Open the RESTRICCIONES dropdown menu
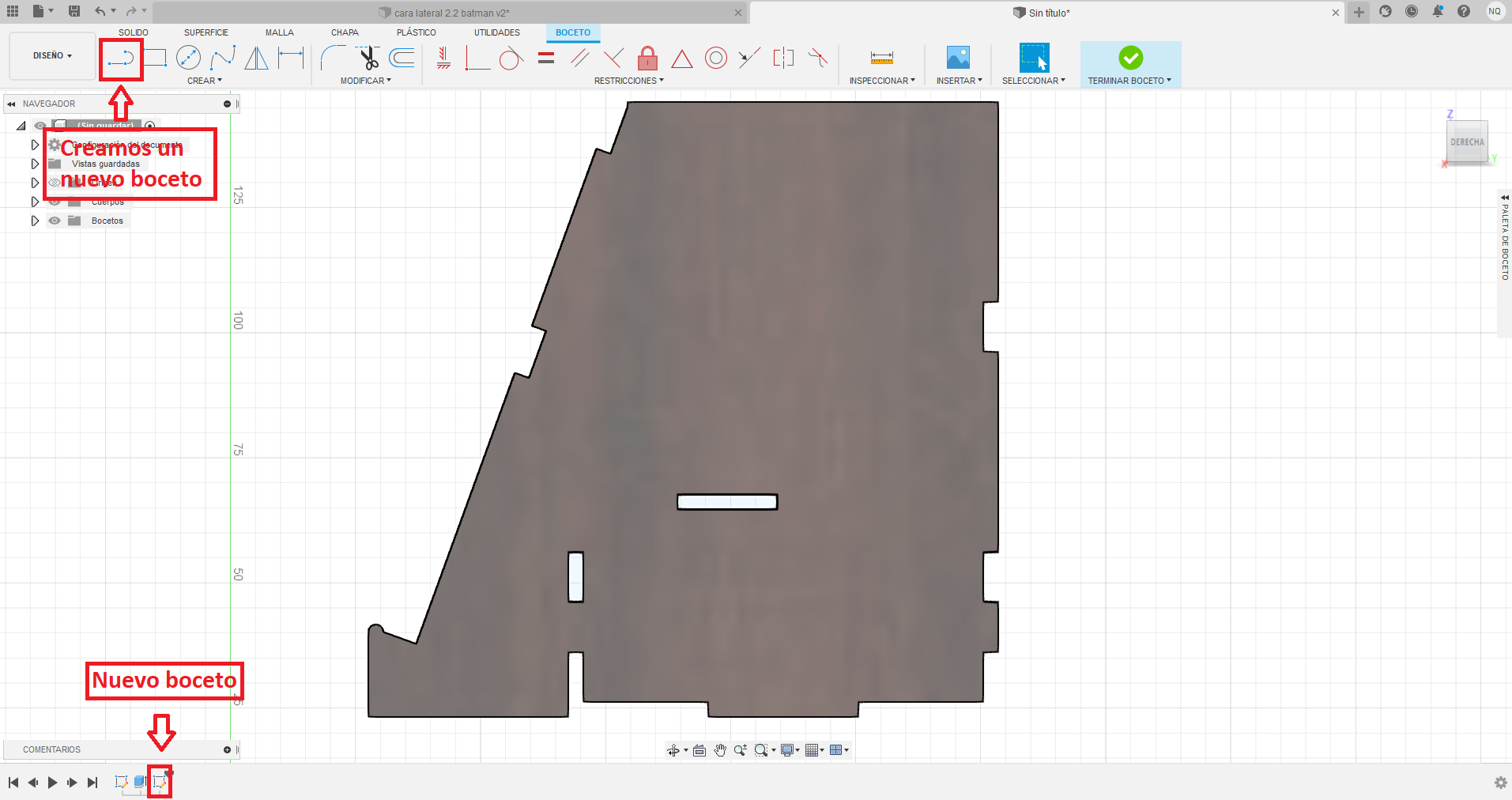The width and height of the screenshot is (1512, 800). click(x=629, y=81)
